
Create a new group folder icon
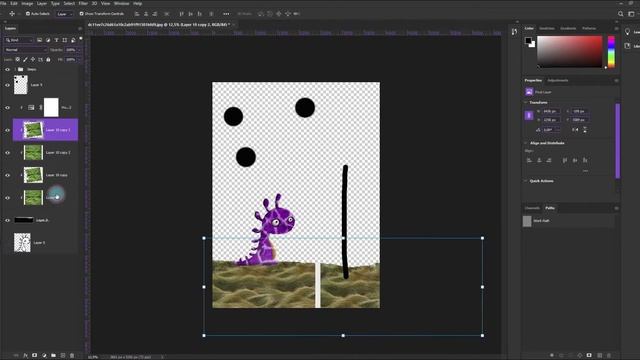(53, 356)
